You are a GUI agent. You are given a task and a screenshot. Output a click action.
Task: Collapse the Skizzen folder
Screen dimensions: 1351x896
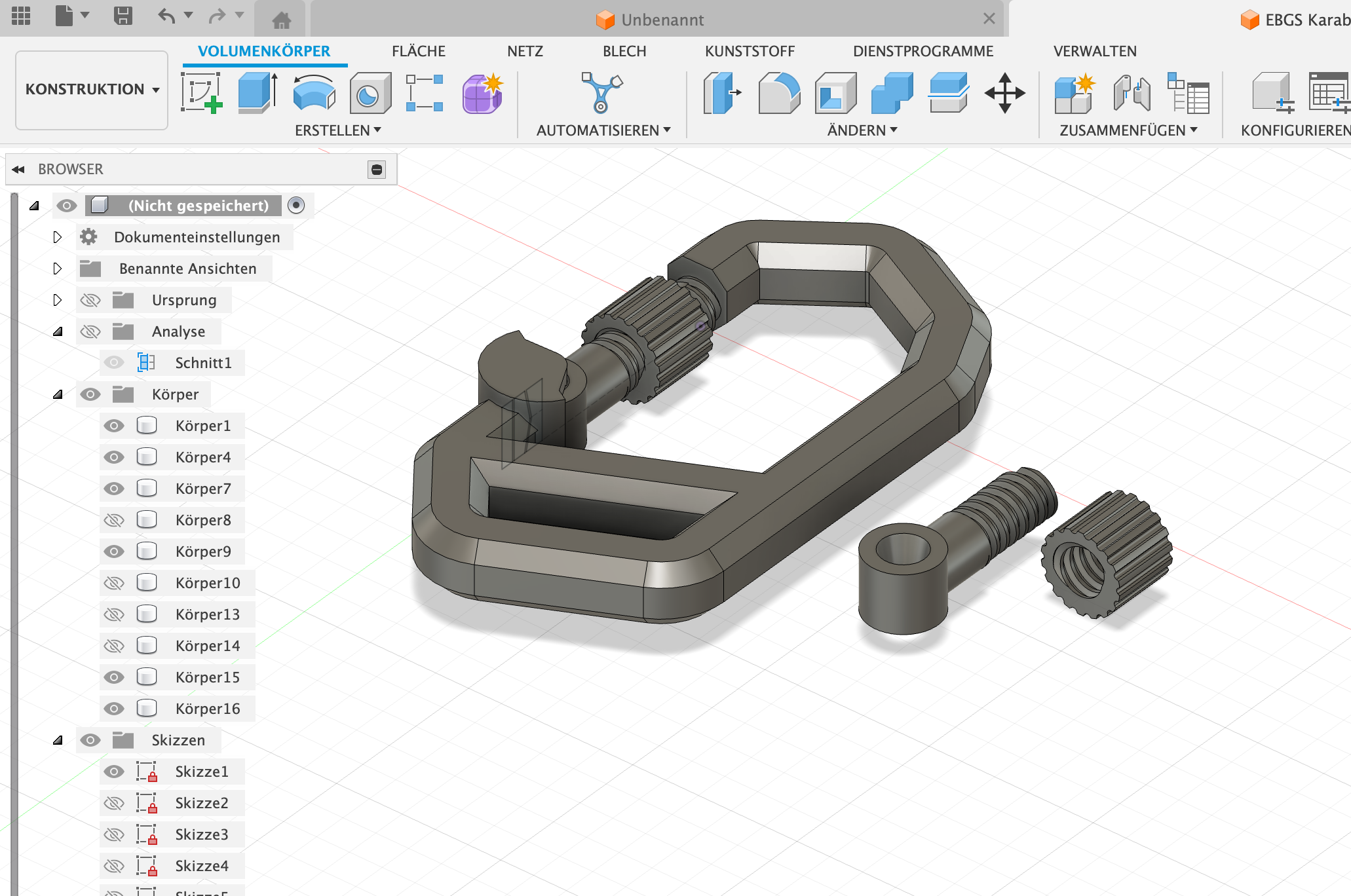click(x=58, y=740)
